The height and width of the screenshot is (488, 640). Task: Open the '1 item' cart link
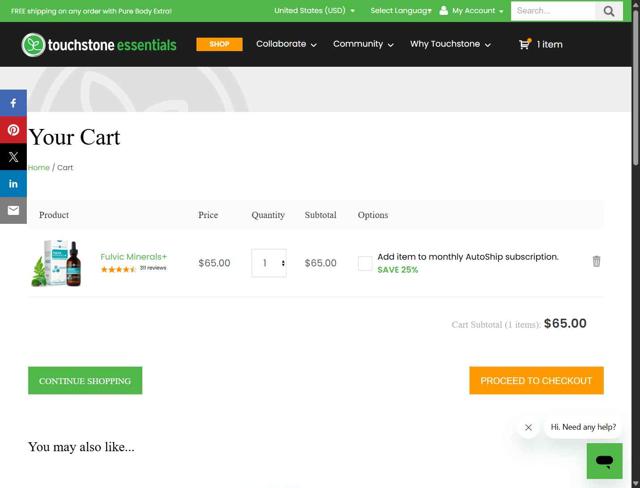tap(549, 44)
